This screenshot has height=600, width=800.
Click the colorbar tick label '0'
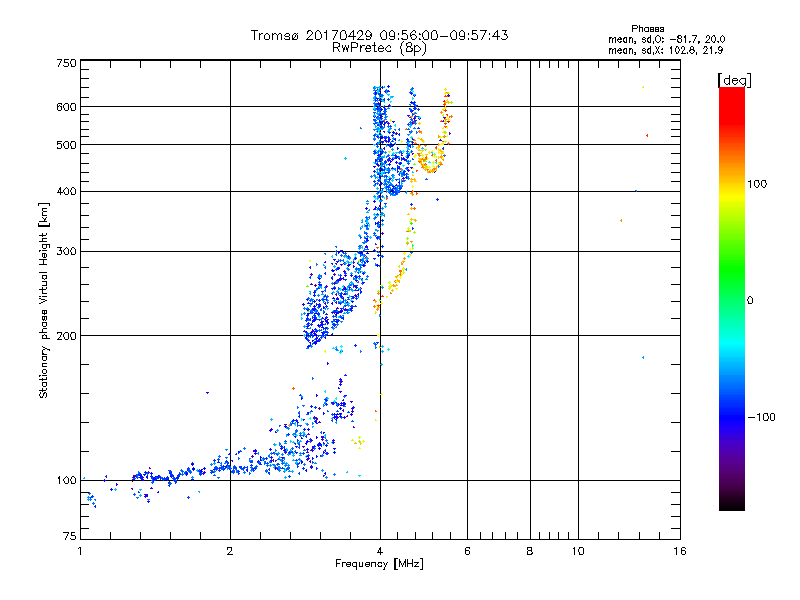(750, 300)
